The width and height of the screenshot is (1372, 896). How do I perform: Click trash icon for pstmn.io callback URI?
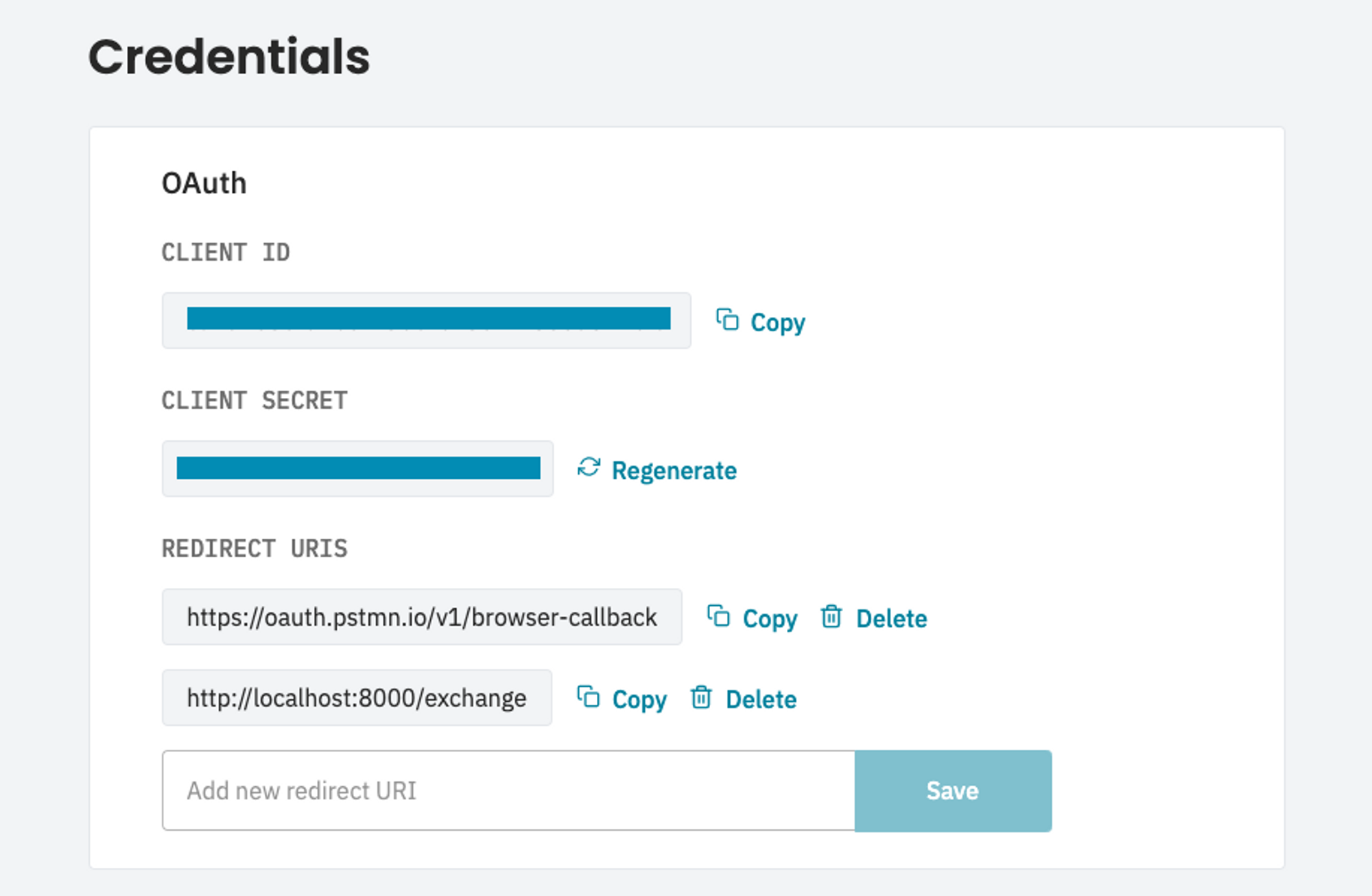pyautogui.click(x=831, y=616)
